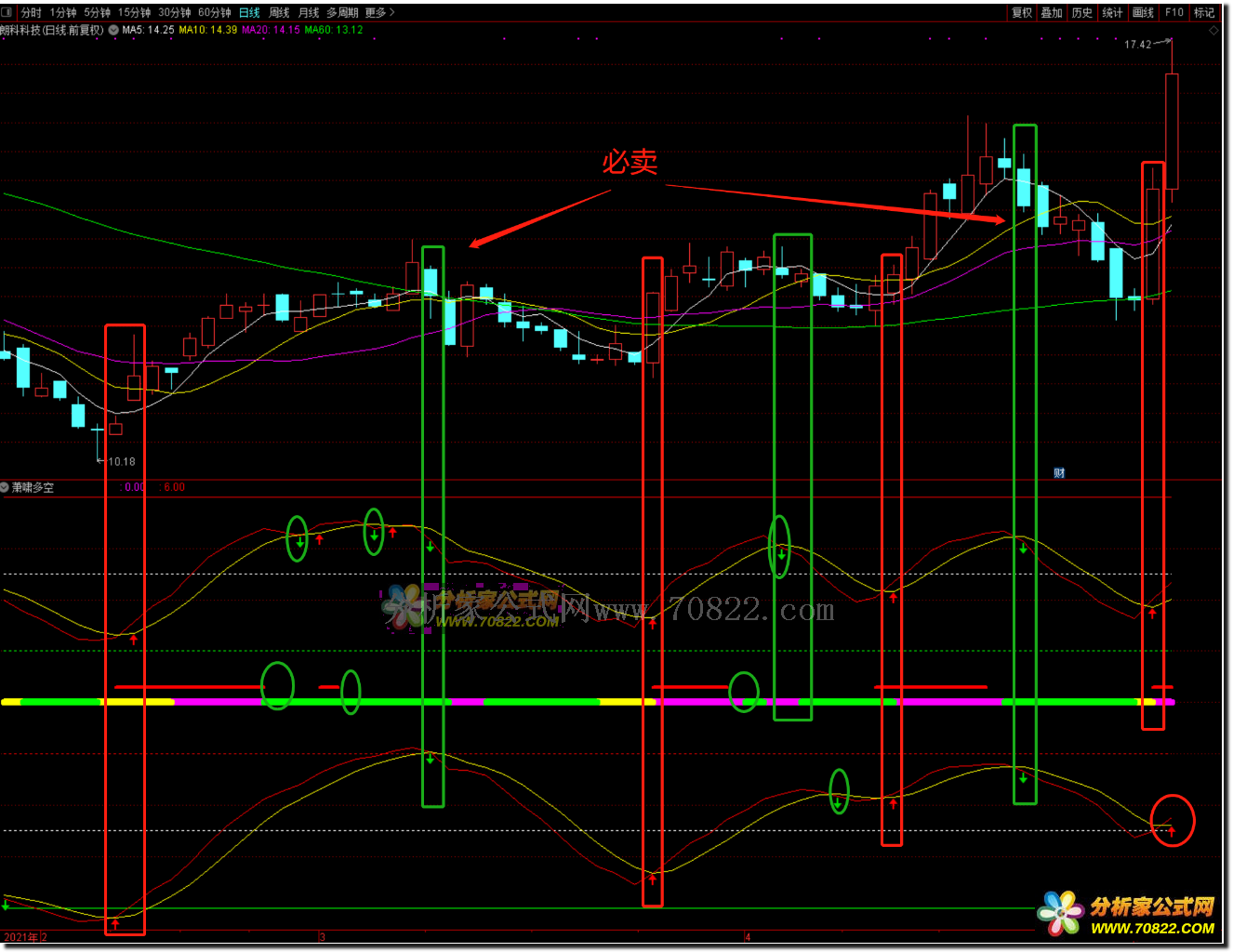Open F10 company info
This screenshot has width=1233, height=952.
[1174, 13]
